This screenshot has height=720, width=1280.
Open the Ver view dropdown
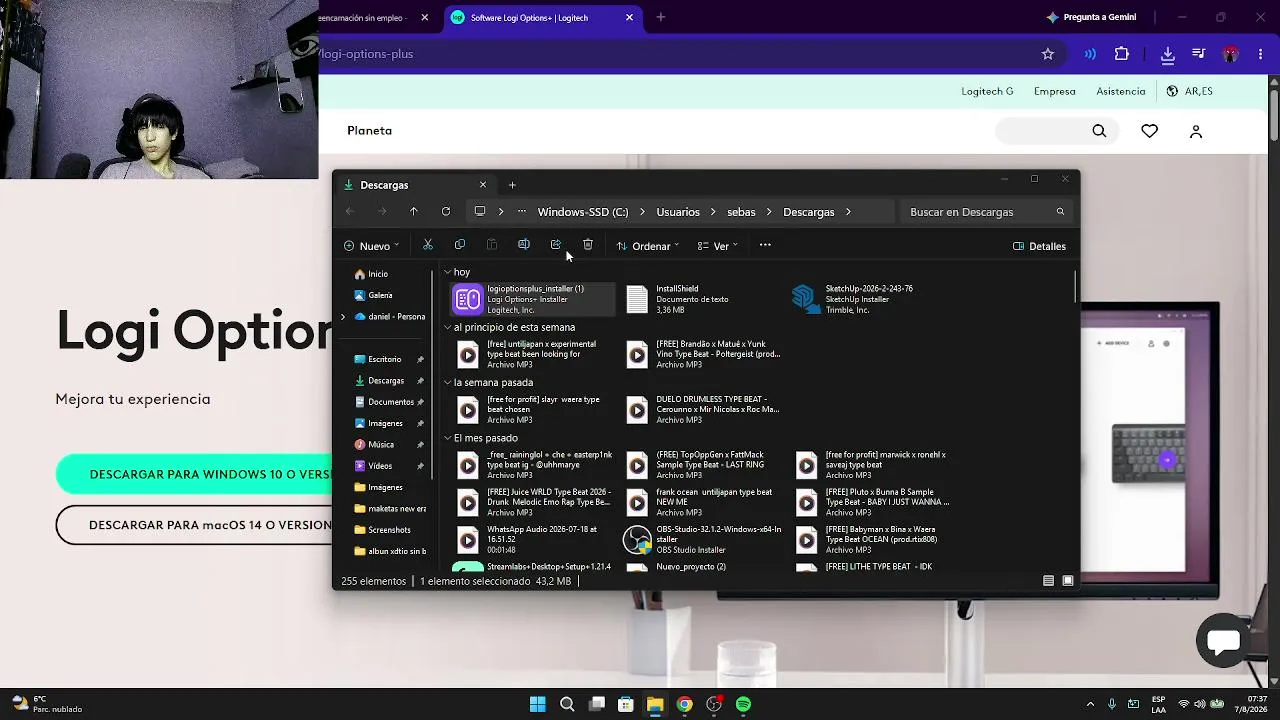pos(718,246)
